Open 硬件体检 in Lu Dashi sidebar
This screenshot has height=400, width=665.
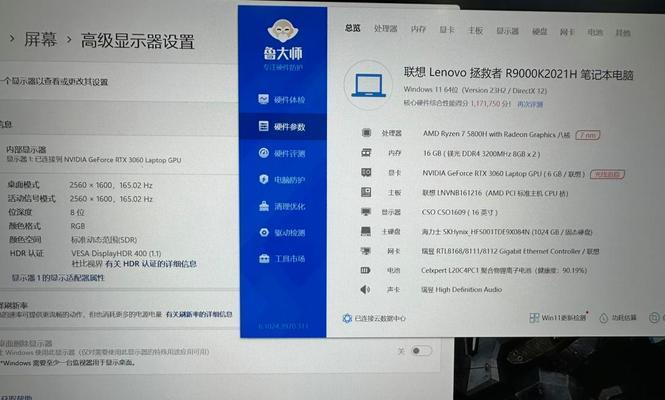click(x=282, y=100)
